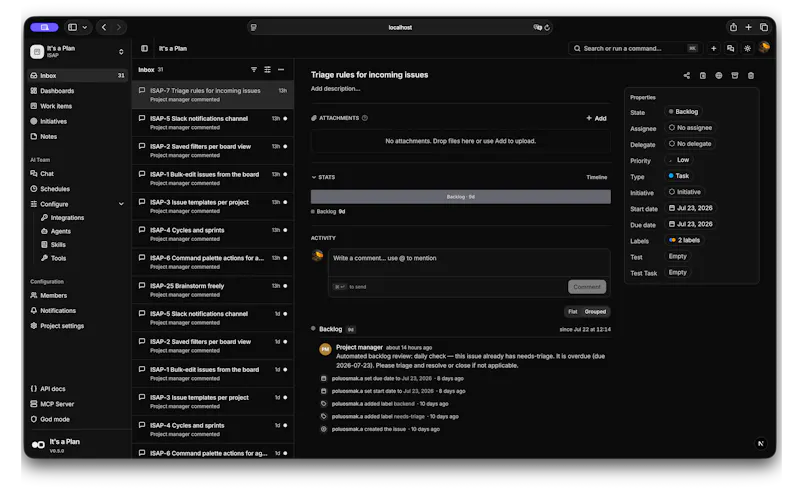The image size is (800, 490).
Task: Click Add to upload an attachment
Action: click(x=596, y=118)
